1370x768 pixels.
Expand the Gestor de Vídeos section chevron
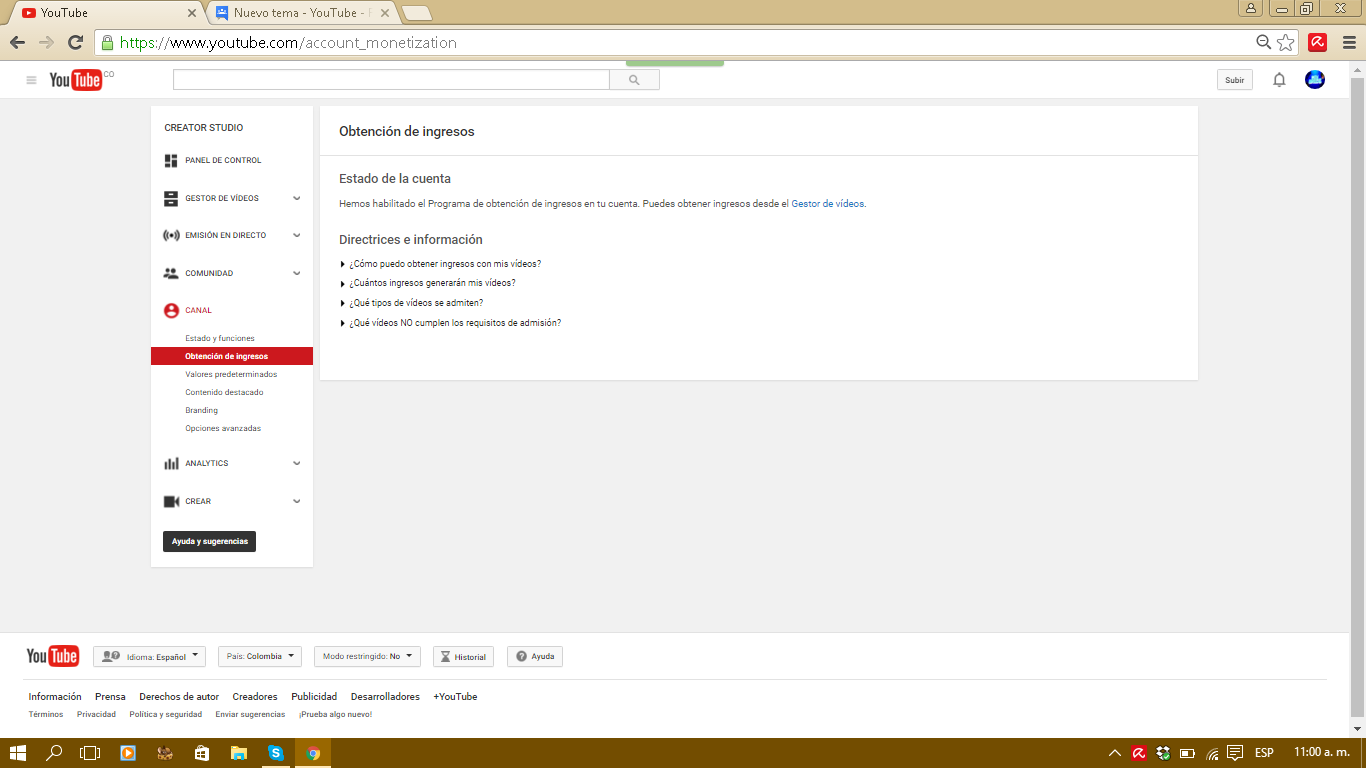tap(296, 198)
